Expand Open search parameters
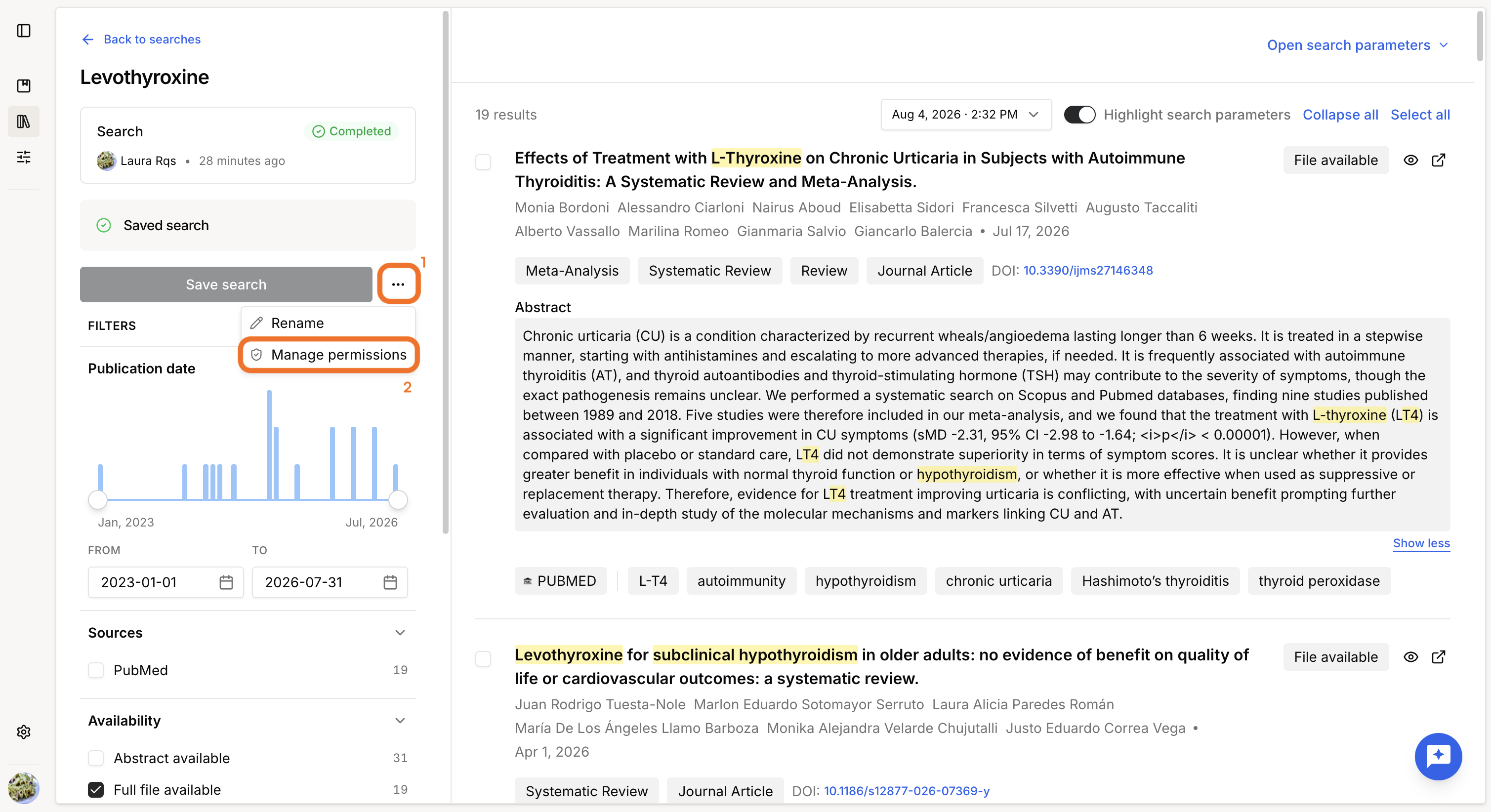 click(x=1357, y=45)
